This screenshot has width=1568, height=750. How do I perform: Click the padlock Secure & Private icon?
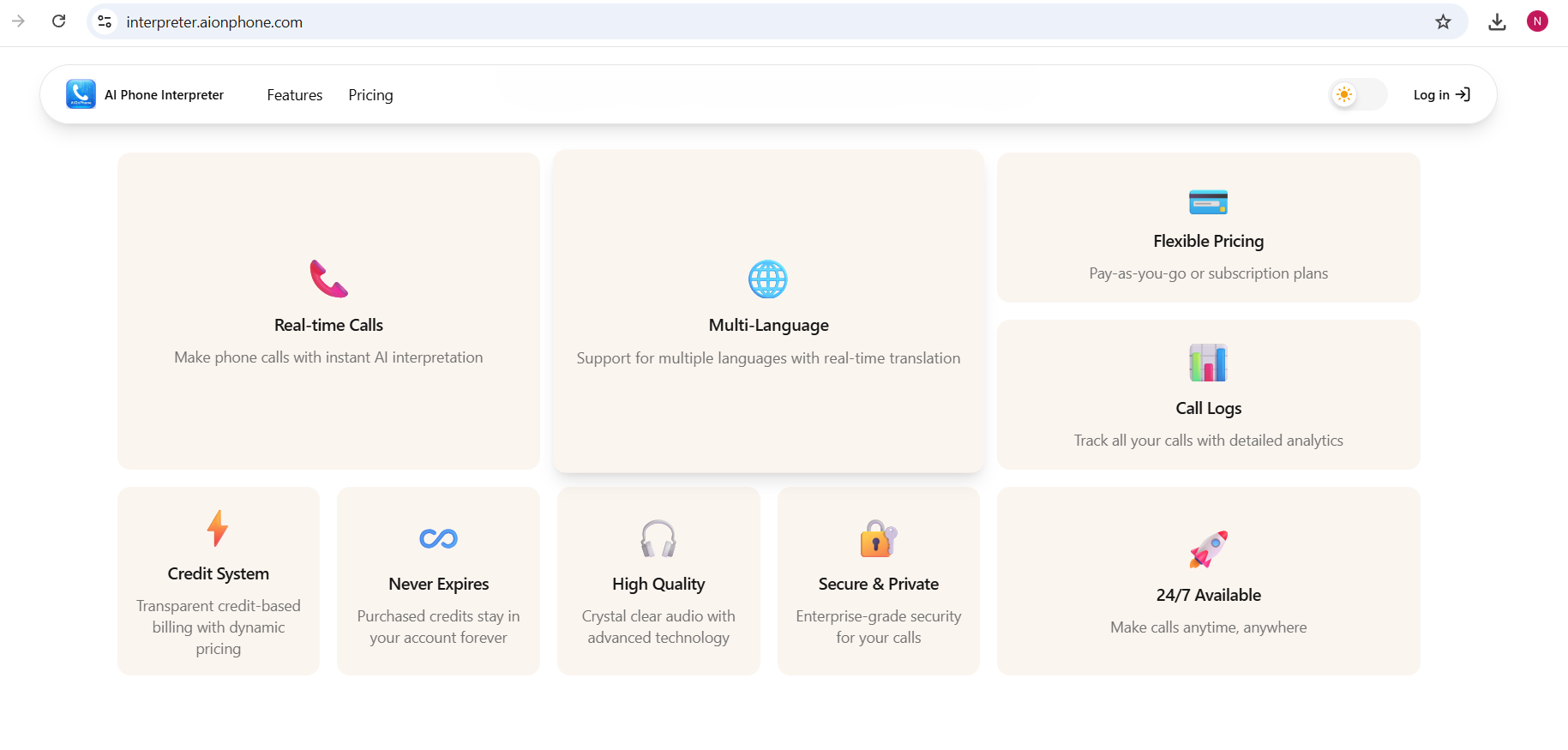point(879,538)
